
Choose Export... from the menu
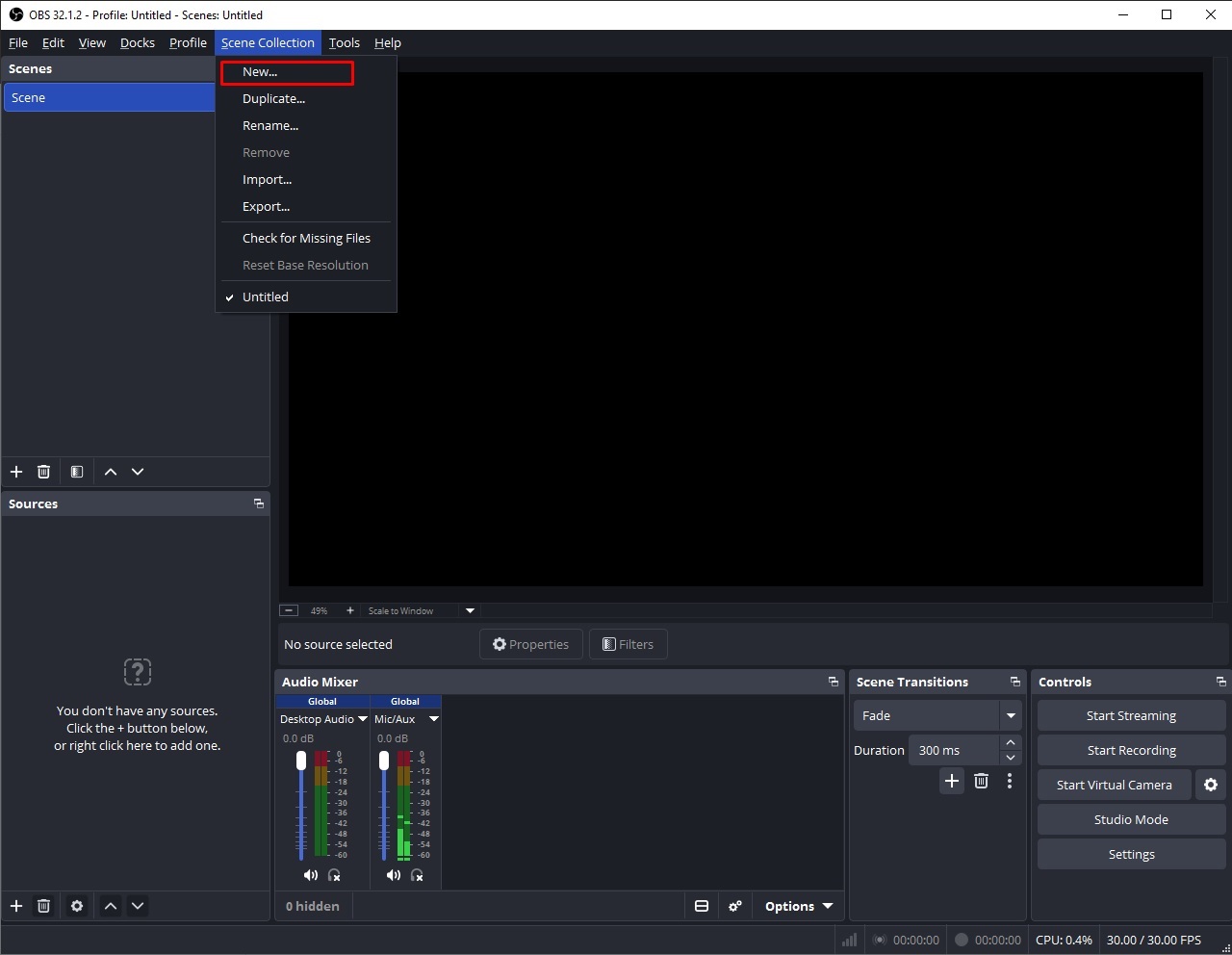point(266,206)
